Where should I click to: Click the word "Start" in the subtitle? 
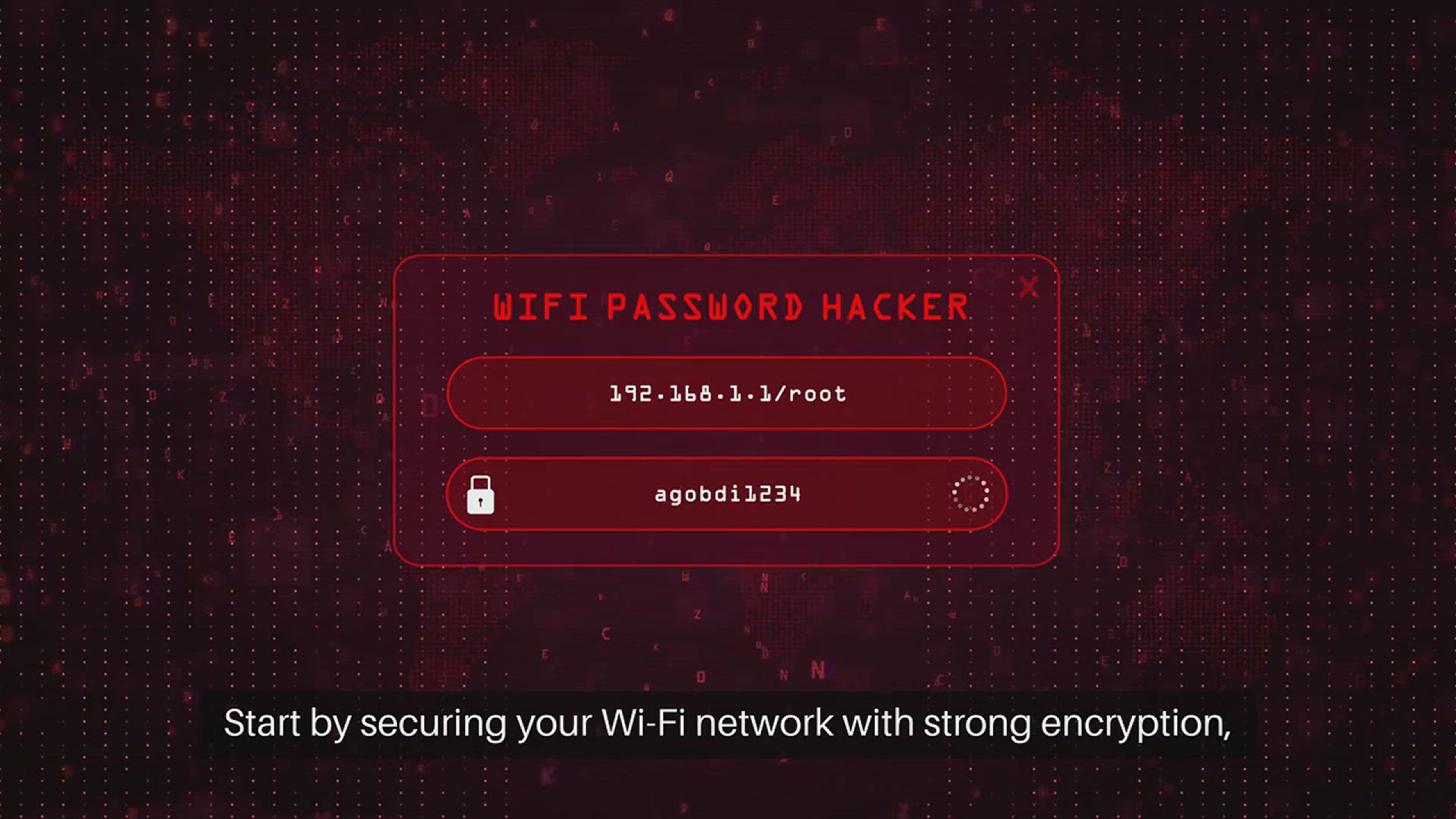pyautogui.click(x=262, y=723)
